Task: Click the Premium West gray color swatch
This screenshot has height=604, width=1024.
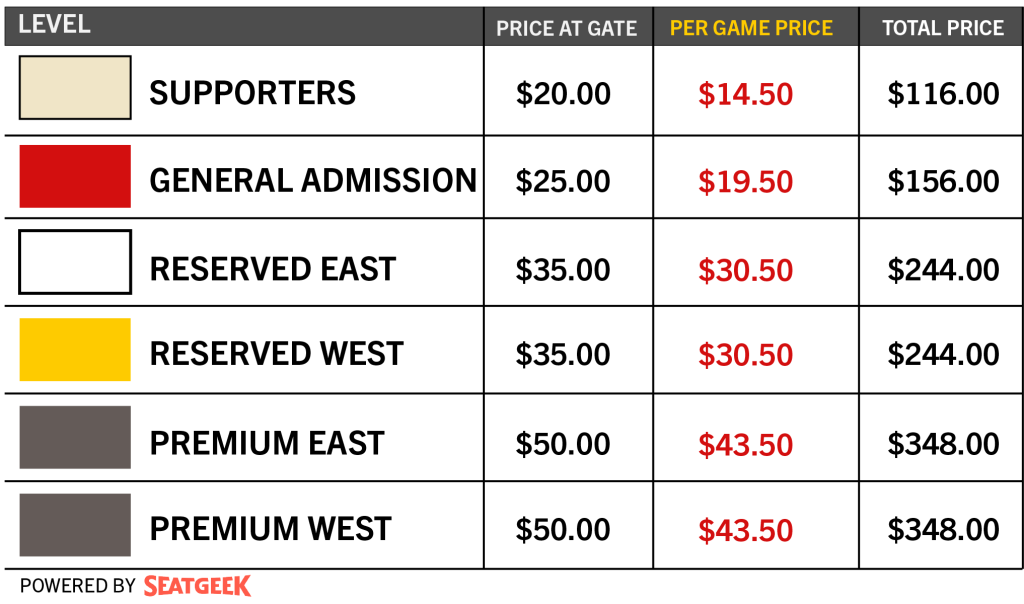Action: 75,525
